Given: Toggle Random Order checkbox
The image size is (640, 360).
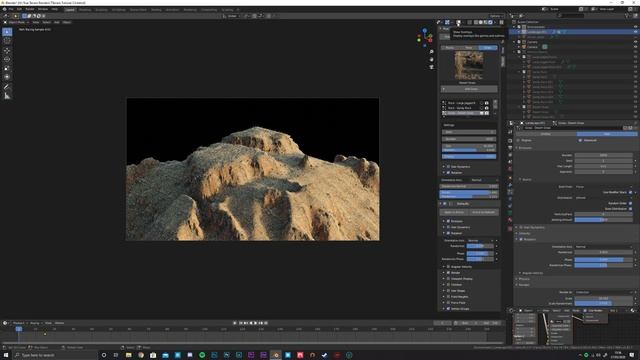Looking at the screenshot, I should pos(630,203).
